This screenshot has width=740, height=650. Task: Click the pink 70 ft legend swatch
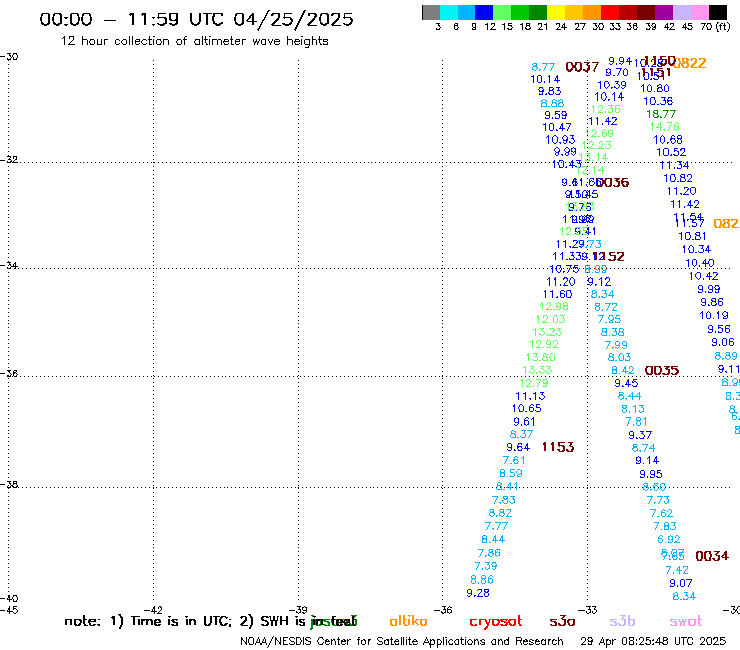[699, 12]
